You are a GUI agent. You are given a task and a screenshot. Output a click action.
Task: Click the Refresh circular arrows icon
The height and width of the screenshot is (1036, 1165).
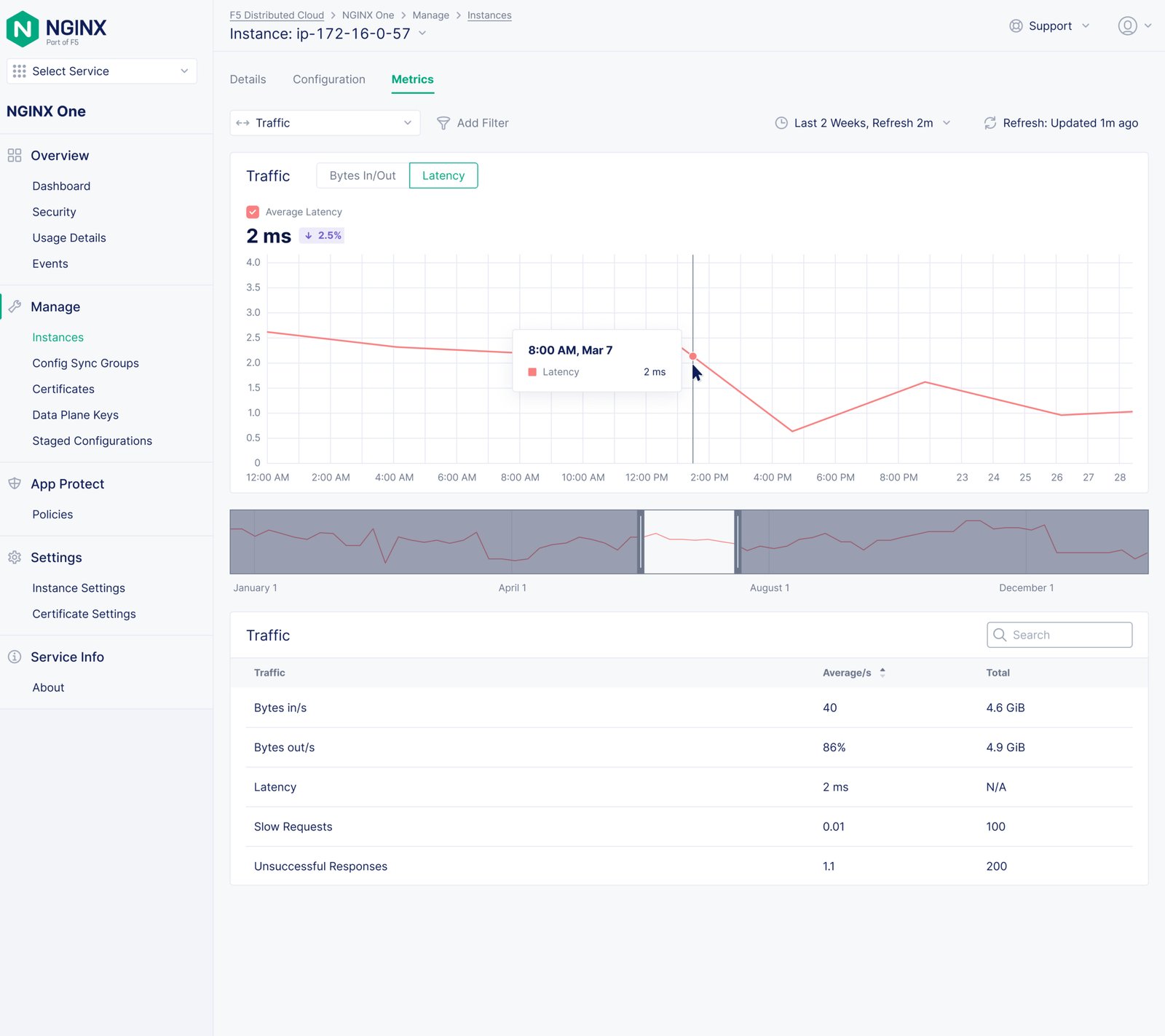click(990, 123)
